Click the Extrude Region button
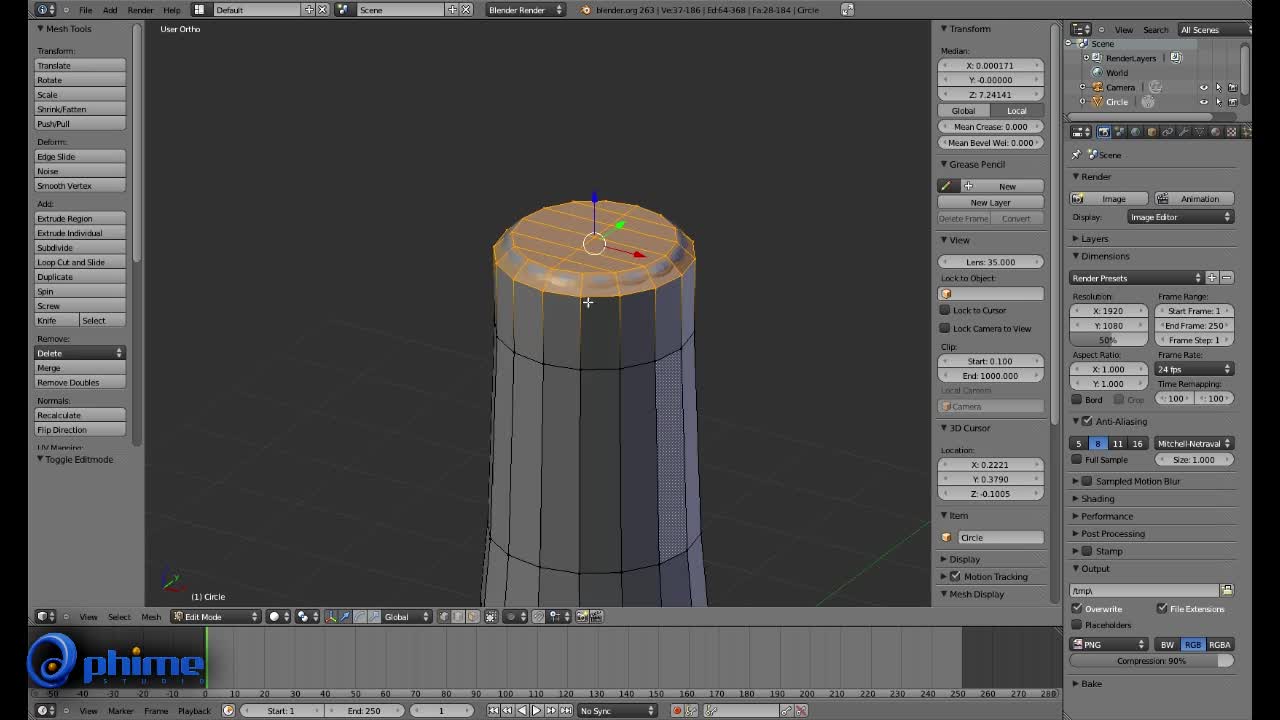The width and height of the screenshot is (1280, 720). (80, 218)
